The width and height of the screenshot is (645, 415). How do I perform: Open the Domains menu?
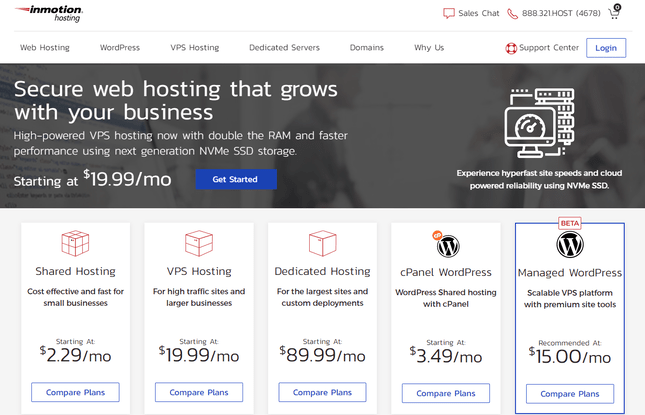[367, 48]
